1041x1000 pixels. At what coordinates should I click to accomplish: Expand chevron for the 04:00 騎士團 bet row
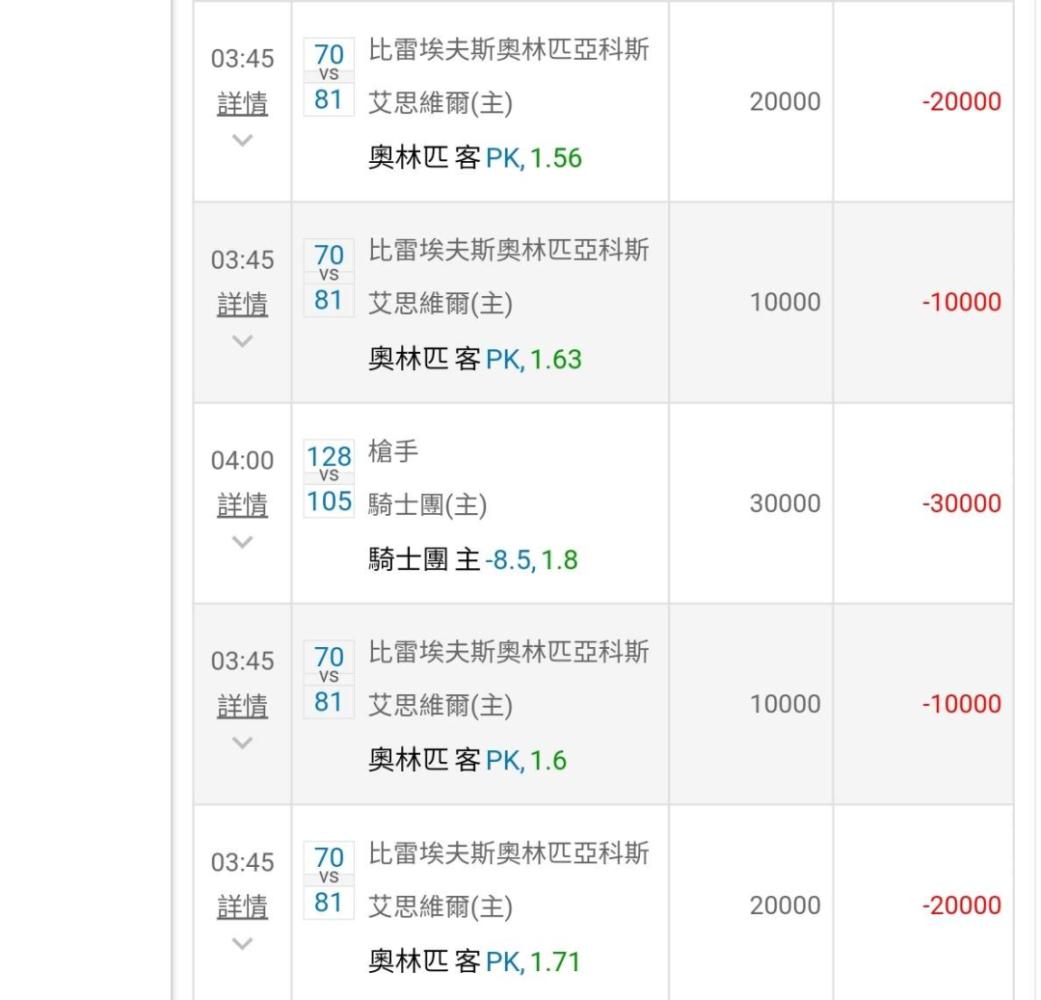point(242,542)
